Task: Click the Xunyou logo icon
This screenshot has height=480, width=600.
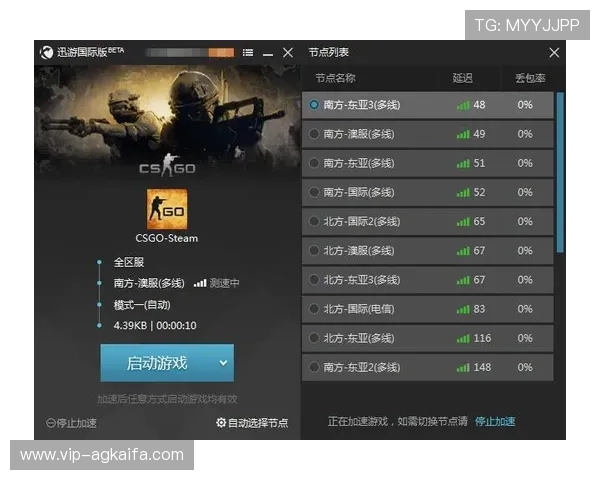Action: [x=47, y=52]
